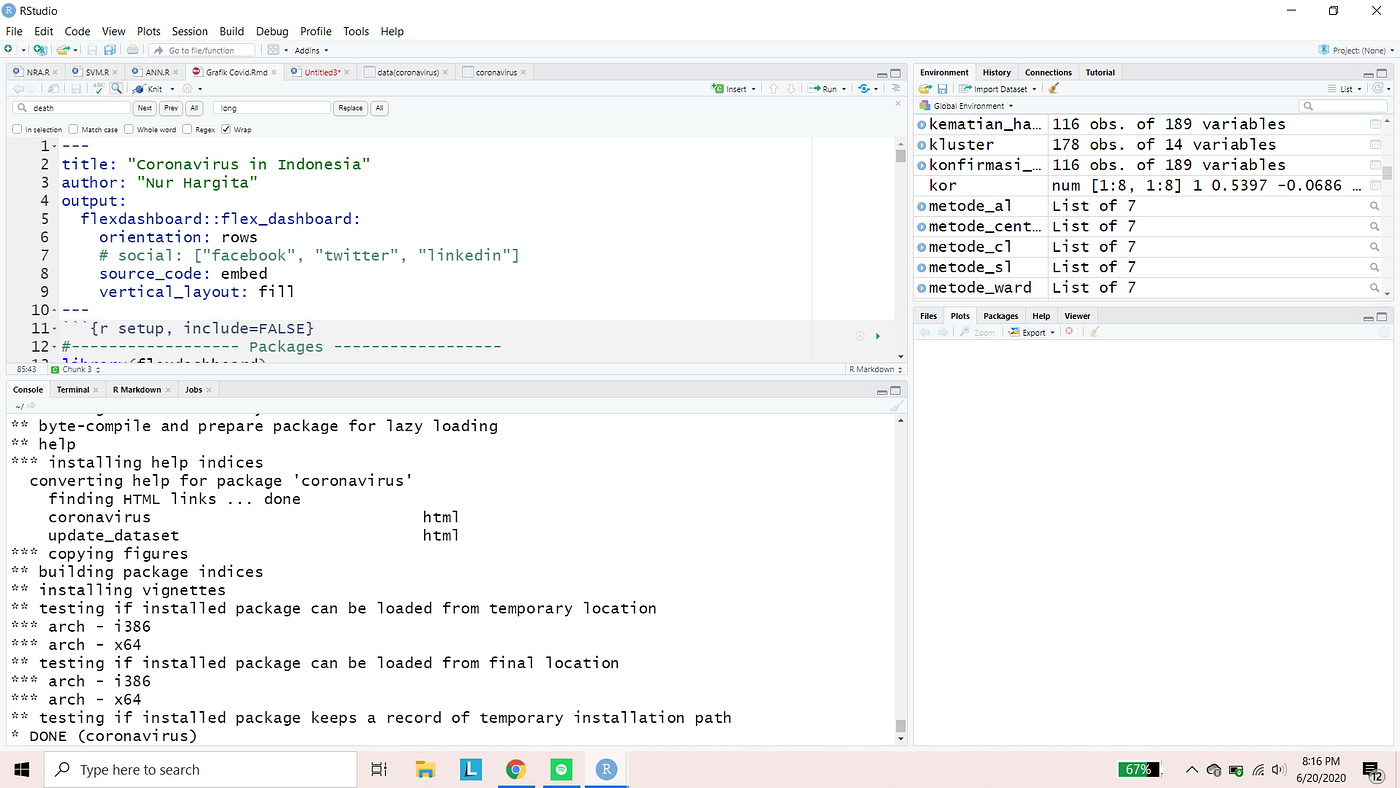Click the Create a project icon
The width and height of the screenshot is (1400, 788).
click(40, 50)
